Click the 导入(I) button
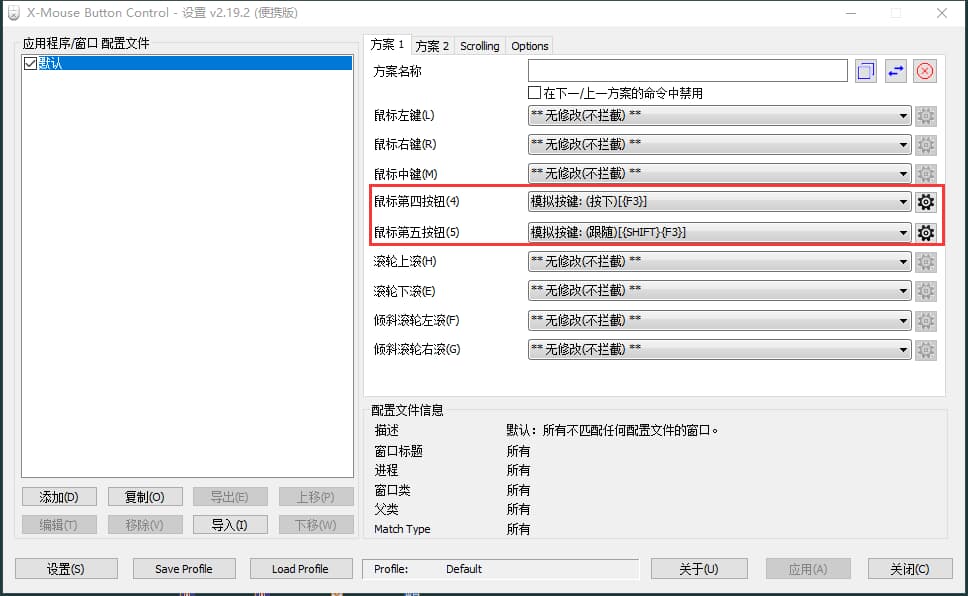The image size is (968, 596). point(230,525)
